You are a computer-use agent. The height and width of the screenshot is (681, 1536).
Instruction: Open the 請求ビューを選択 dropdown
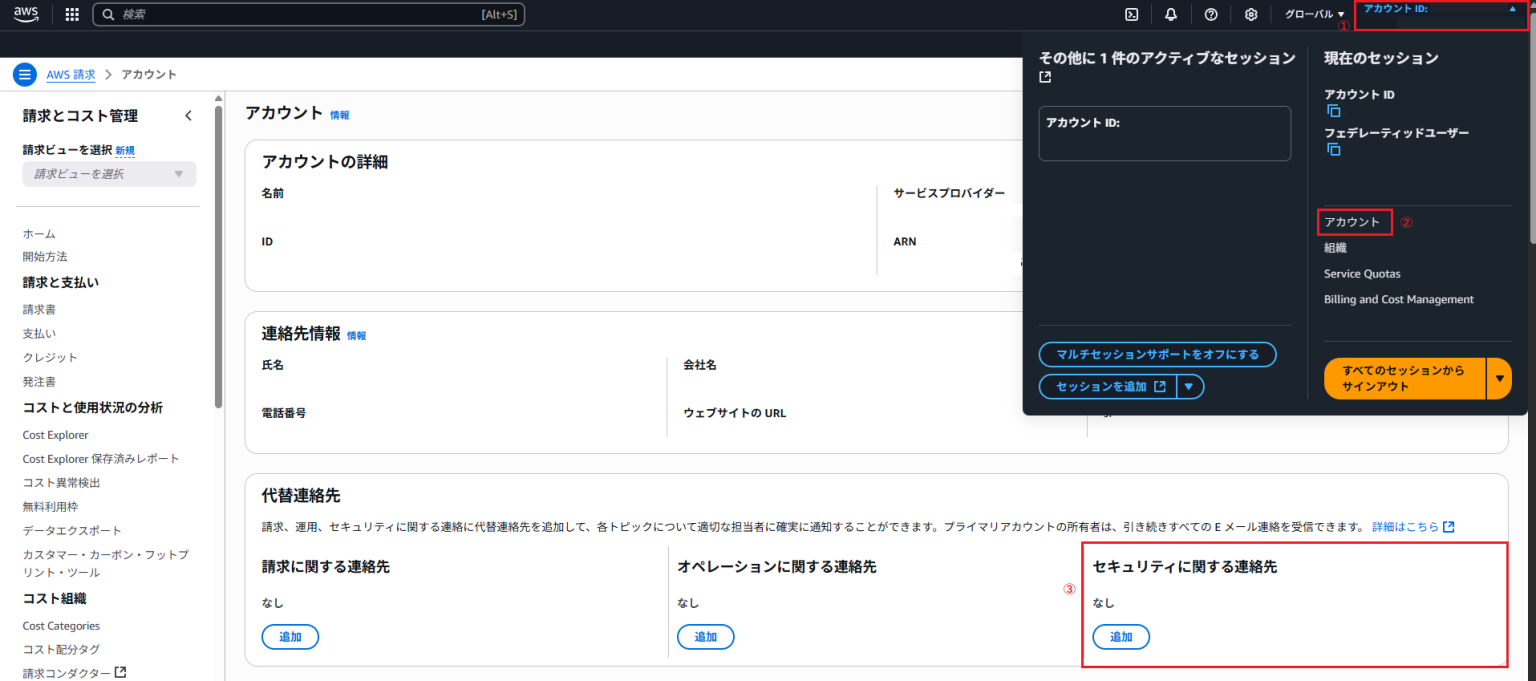click(x=108, y=173)
